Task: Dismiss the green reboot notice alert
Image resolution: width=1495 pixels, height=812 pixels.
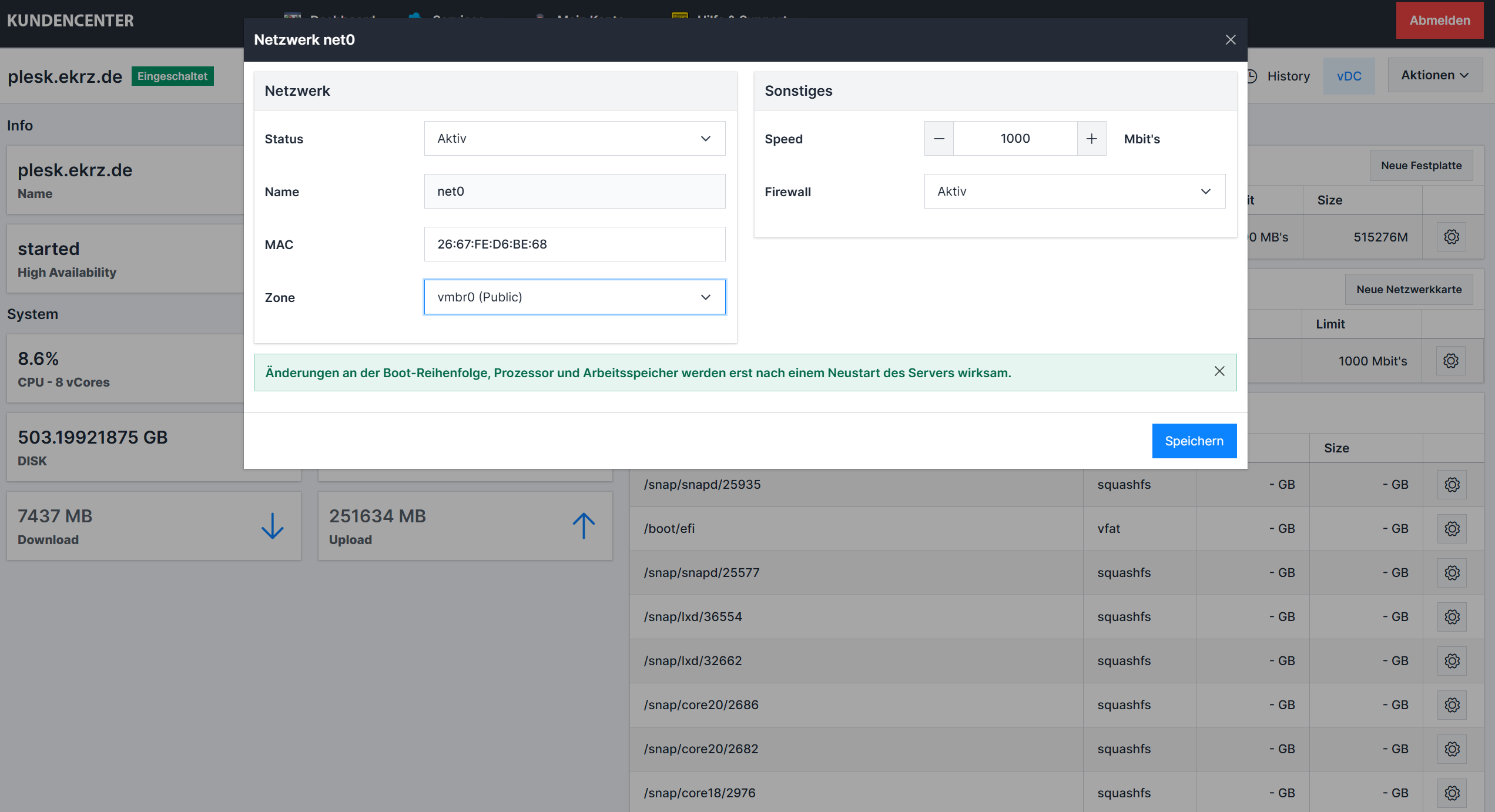Action: (1219, 371)
